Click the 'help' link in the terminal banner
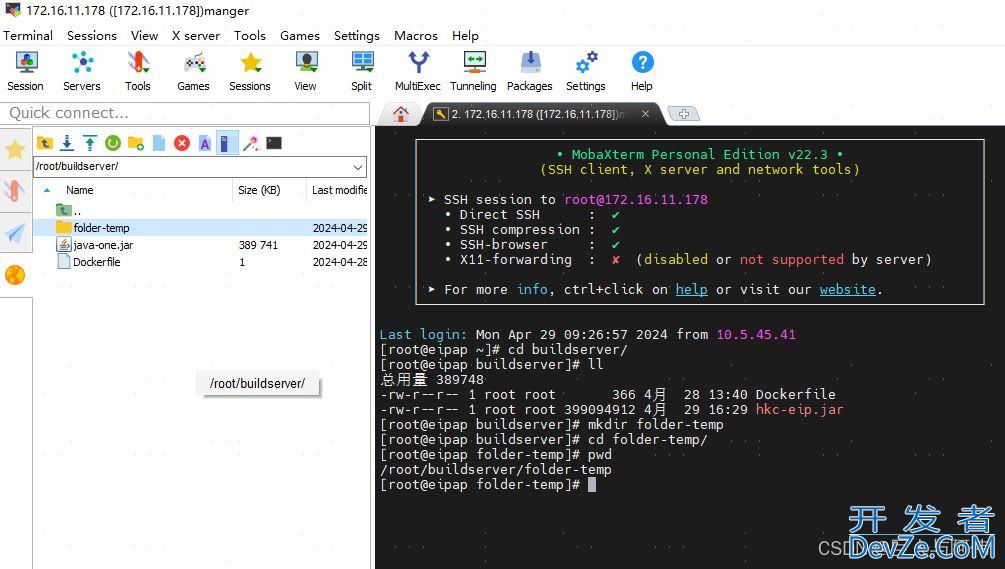The height and width of the screenshot is (569, 1005). 692,290
